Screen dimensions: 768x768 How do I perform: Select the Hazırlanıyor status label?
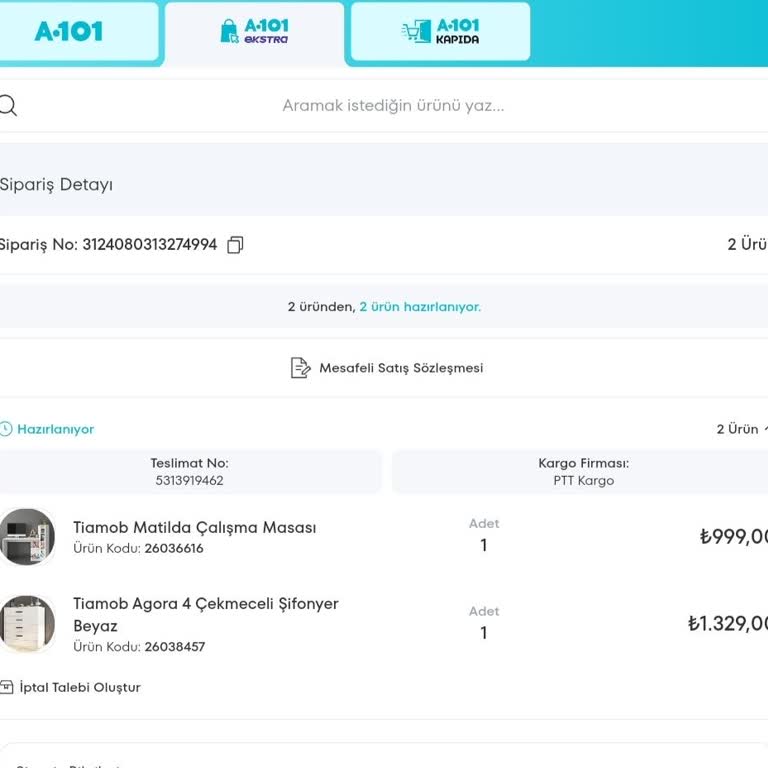click(55, 429)
